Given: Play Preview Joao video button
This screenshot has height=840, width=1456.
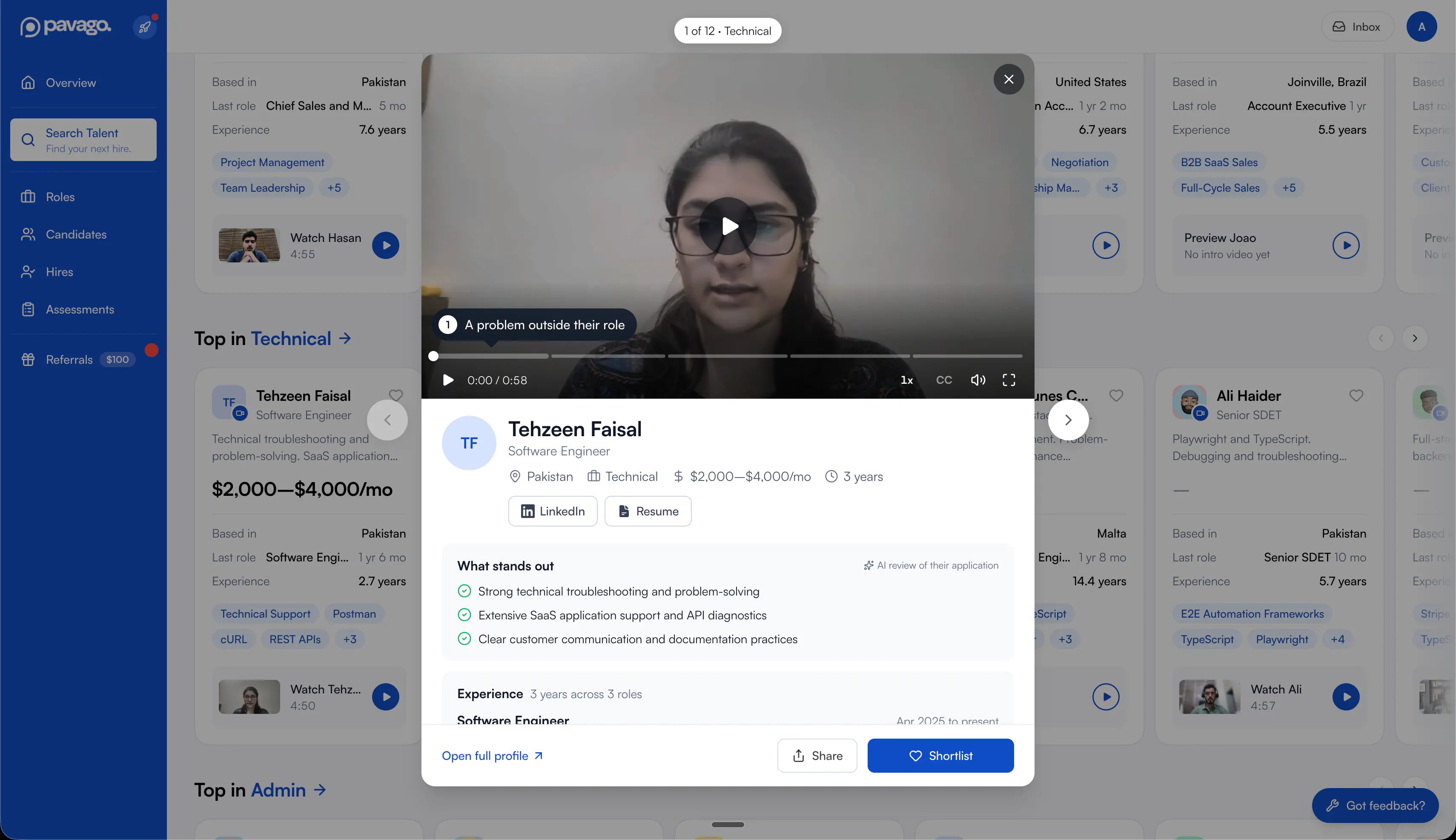Looking at the screenshot, I should [1346, 246].
